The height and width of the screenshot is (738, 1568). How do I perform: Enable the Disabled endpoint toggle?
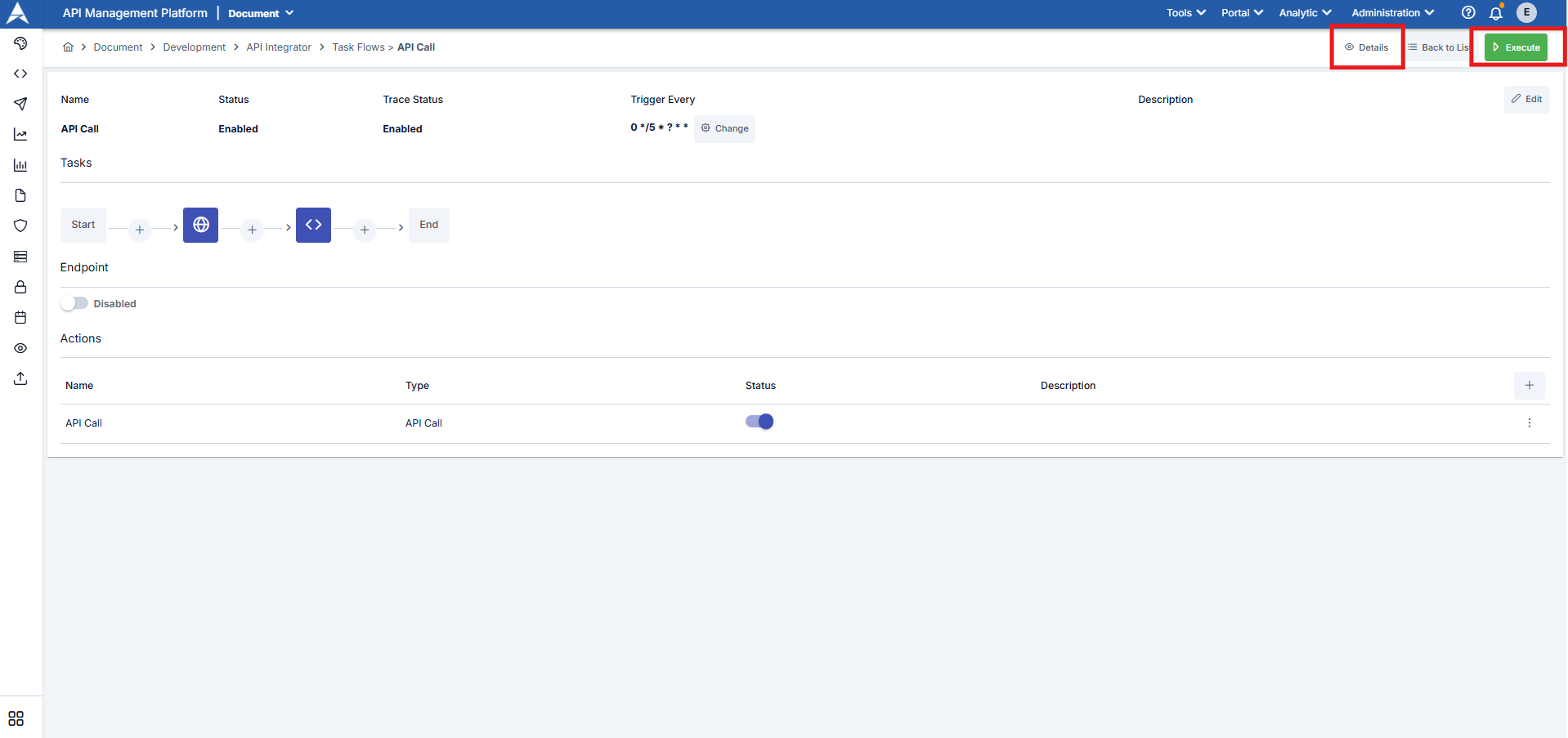tap(74, 303)
